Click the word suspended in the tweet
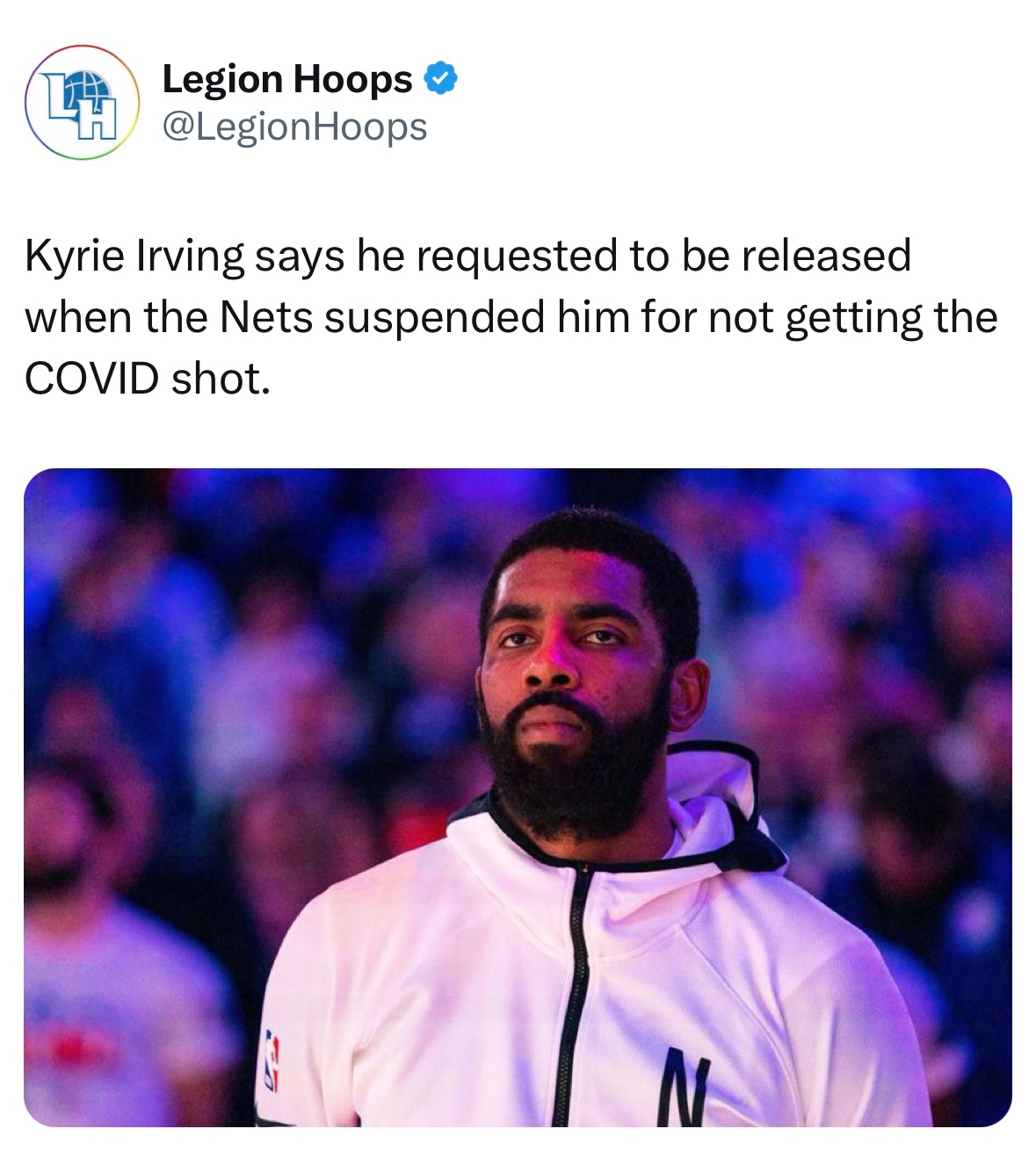The height and width of the screenshot is (1165, 1036). click(434, 318)
